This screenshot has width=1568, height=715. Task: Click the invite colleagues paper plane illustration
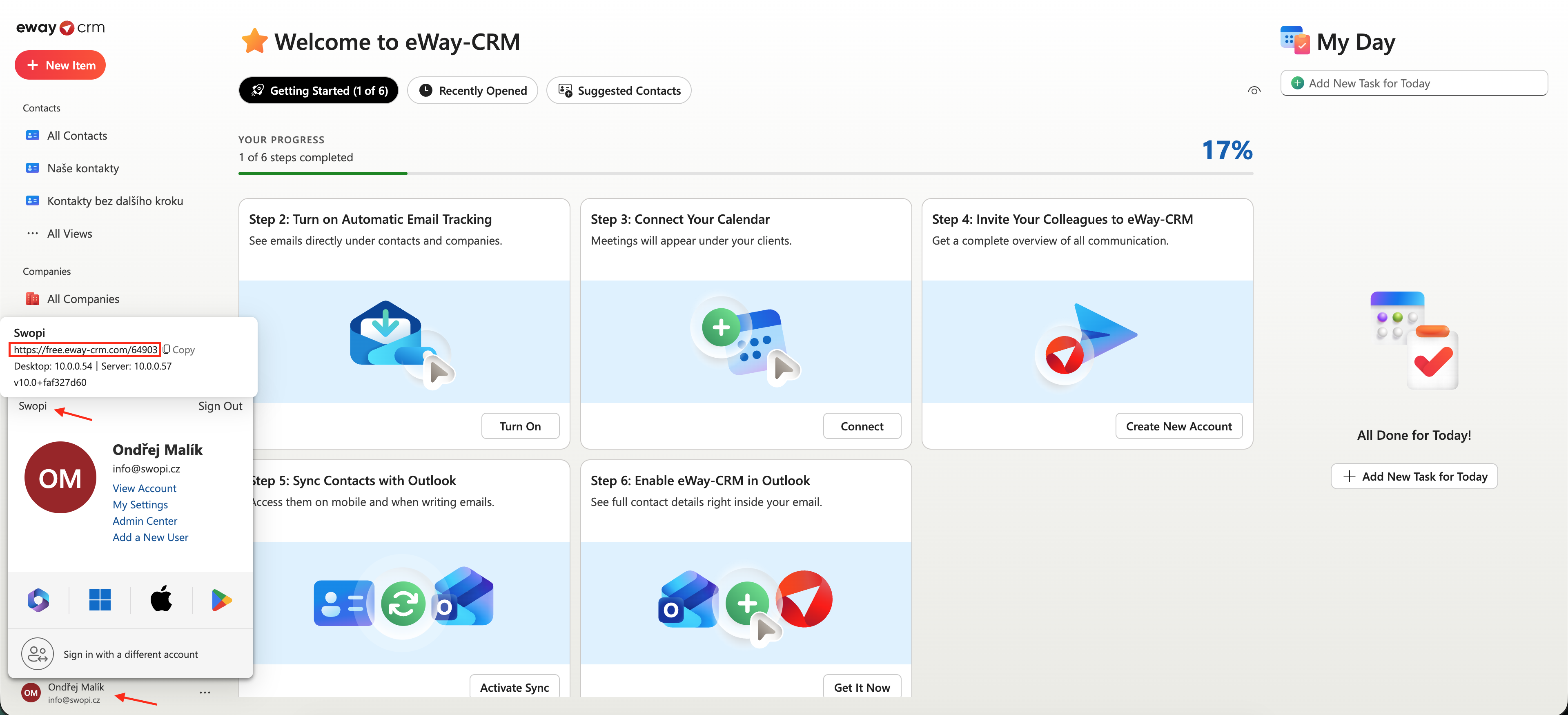click(x=1087, y=344)
